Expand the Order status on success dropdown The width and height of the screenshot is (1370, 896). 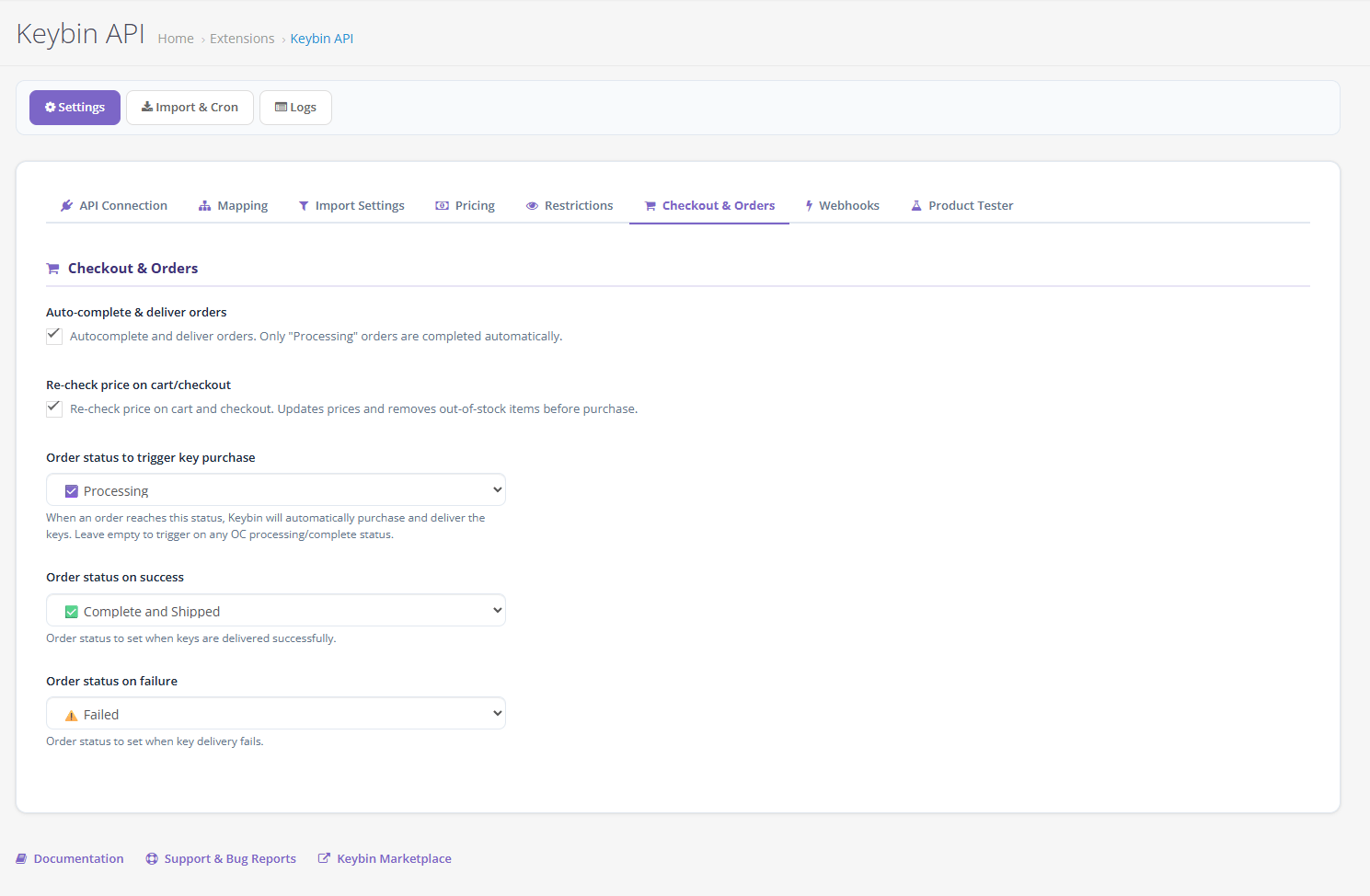tap(276, 611)
